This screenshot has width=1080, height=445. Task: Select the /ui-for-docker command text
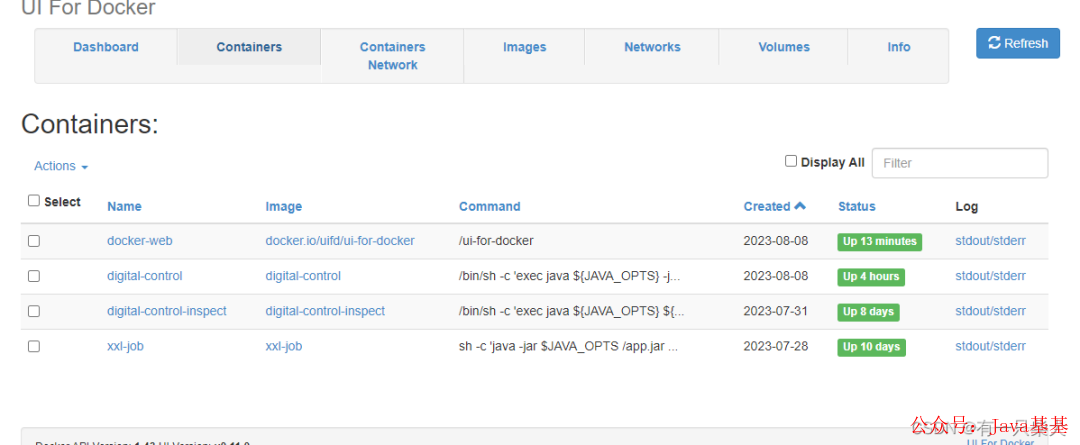click(x=496, y=241)
